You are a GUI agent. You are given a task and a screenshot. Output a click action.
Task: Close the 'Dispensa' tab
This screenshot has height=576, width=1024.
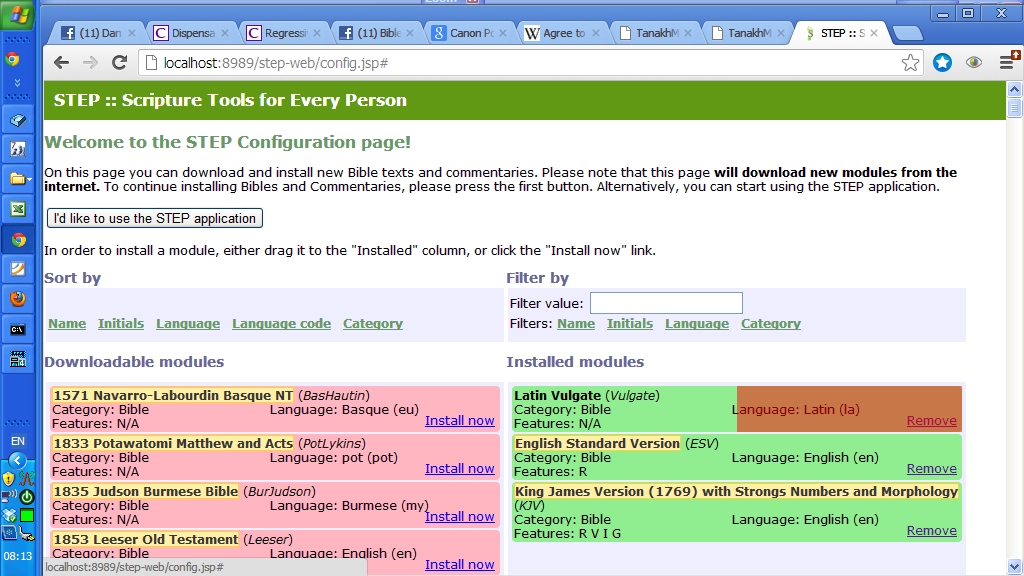coord(225,33)
